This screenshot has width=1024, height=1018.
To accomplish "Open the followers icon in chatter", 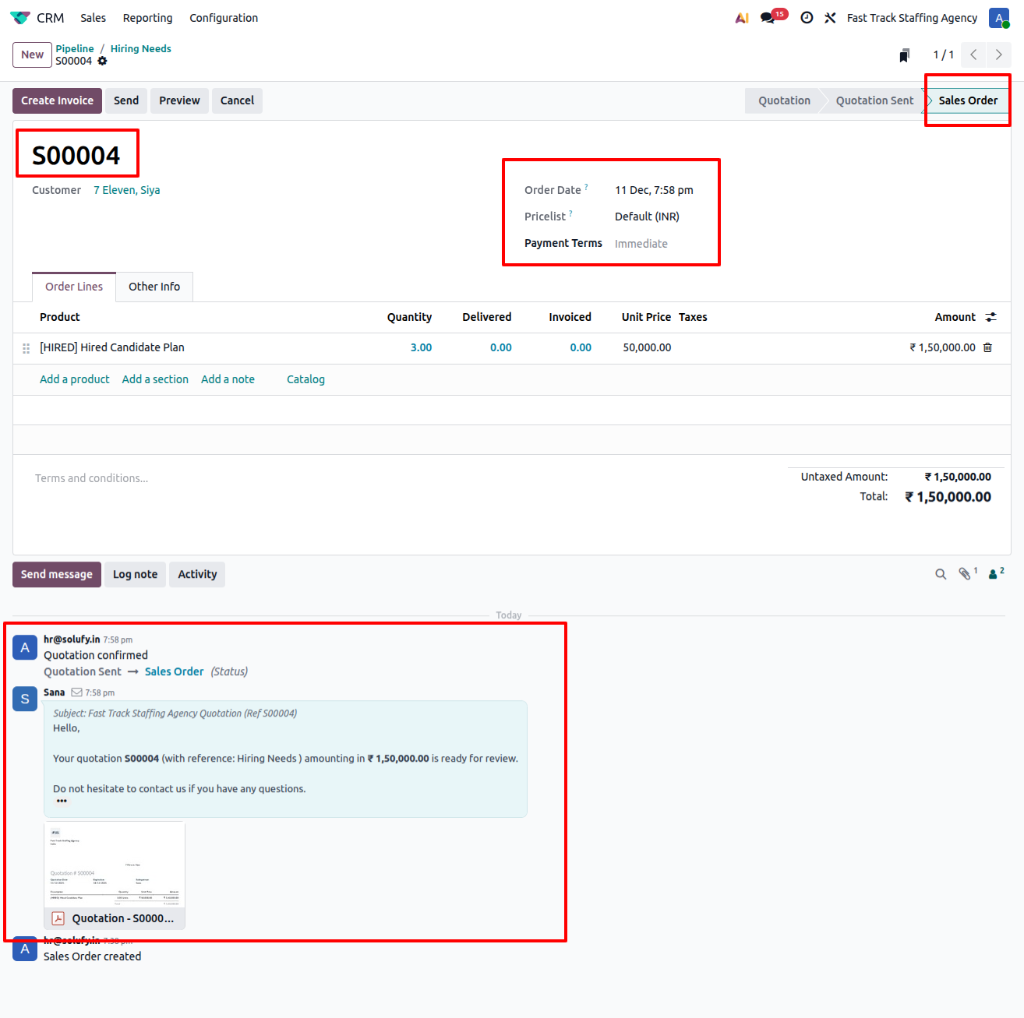I will pyautogui.click(x=994, y=574).
